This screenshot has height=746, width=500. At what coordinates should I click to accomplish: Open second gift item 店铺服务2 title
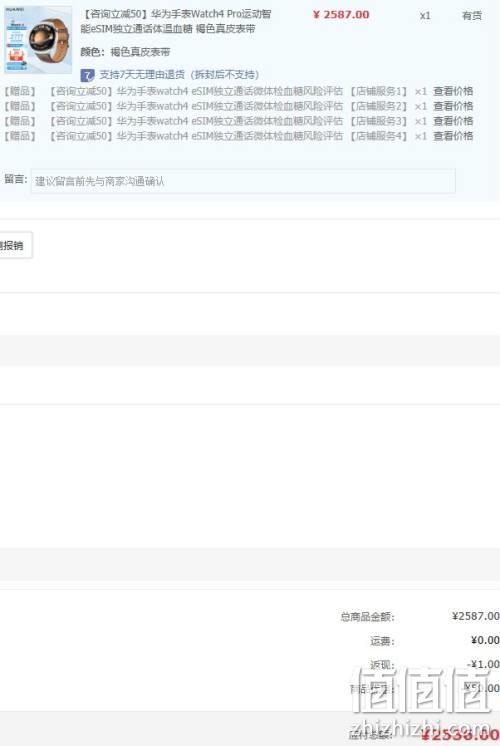(229, 106)
